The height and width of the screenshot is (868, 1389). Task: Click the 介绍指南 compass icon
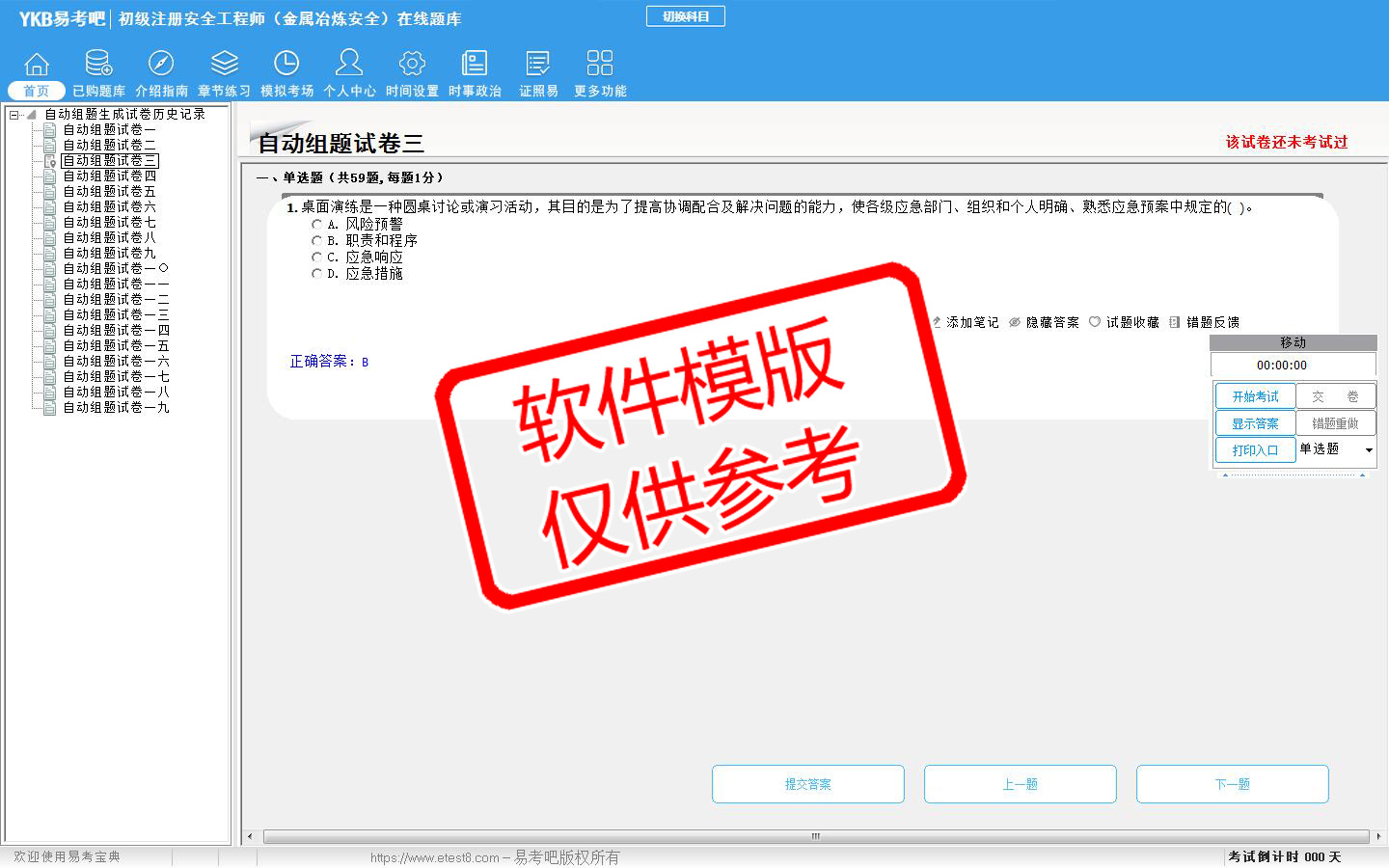(161, 64)
